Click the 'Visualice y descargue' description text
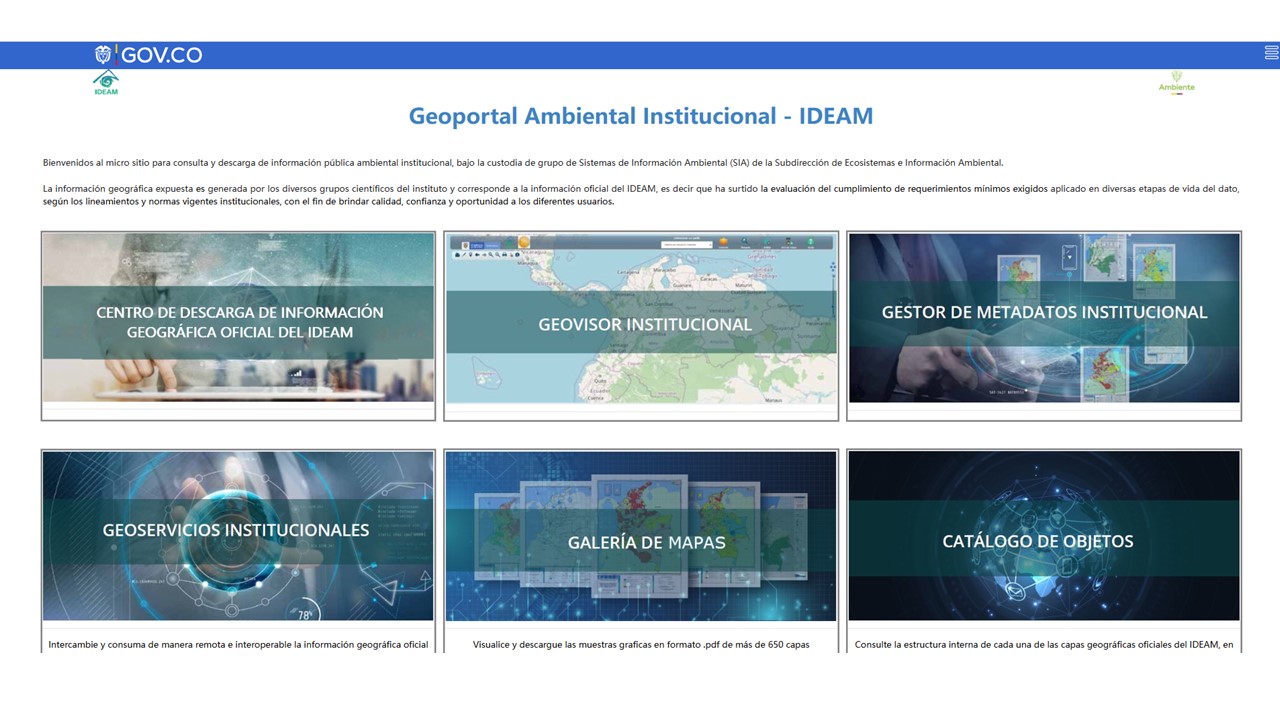The height and width of the screenshot is (720, 1280). click(x=641, y=645)
